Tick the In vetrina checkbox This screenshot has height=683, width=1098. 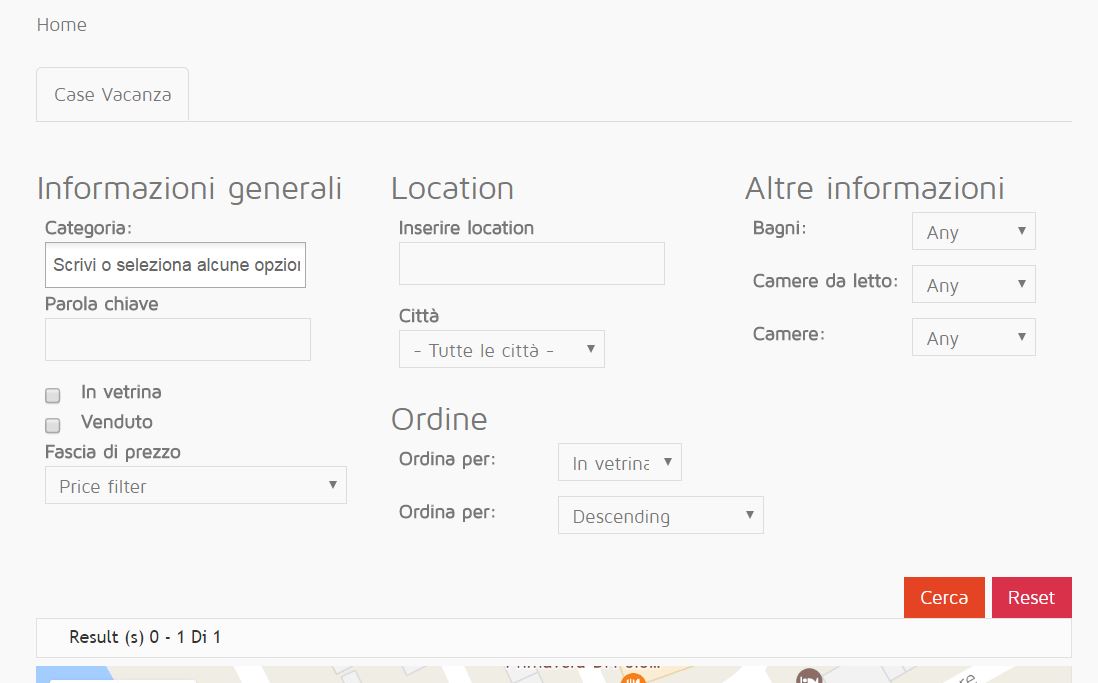53,396
